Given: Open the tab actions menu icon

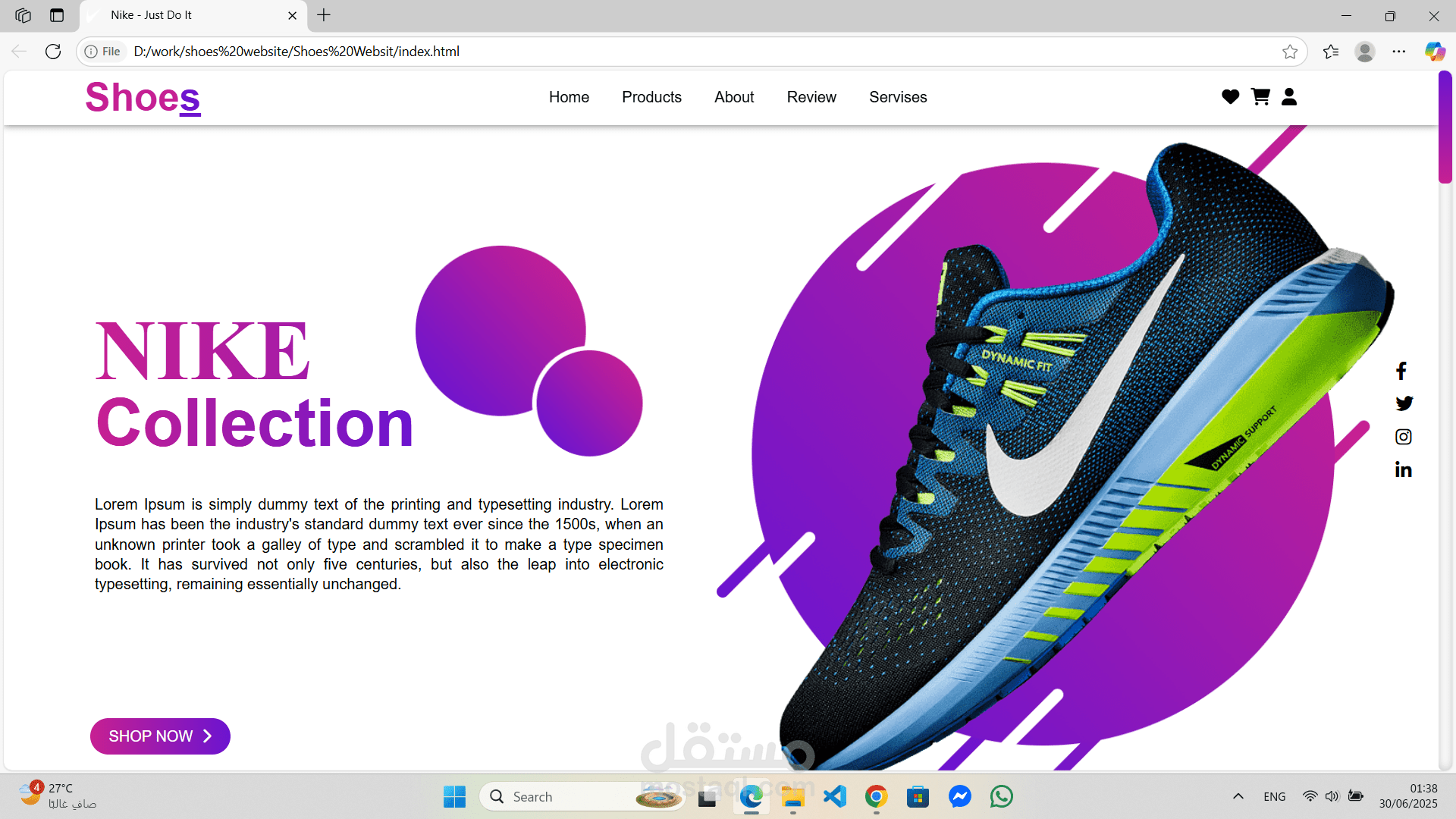Looking at the screenshot, I should (57, 15).
